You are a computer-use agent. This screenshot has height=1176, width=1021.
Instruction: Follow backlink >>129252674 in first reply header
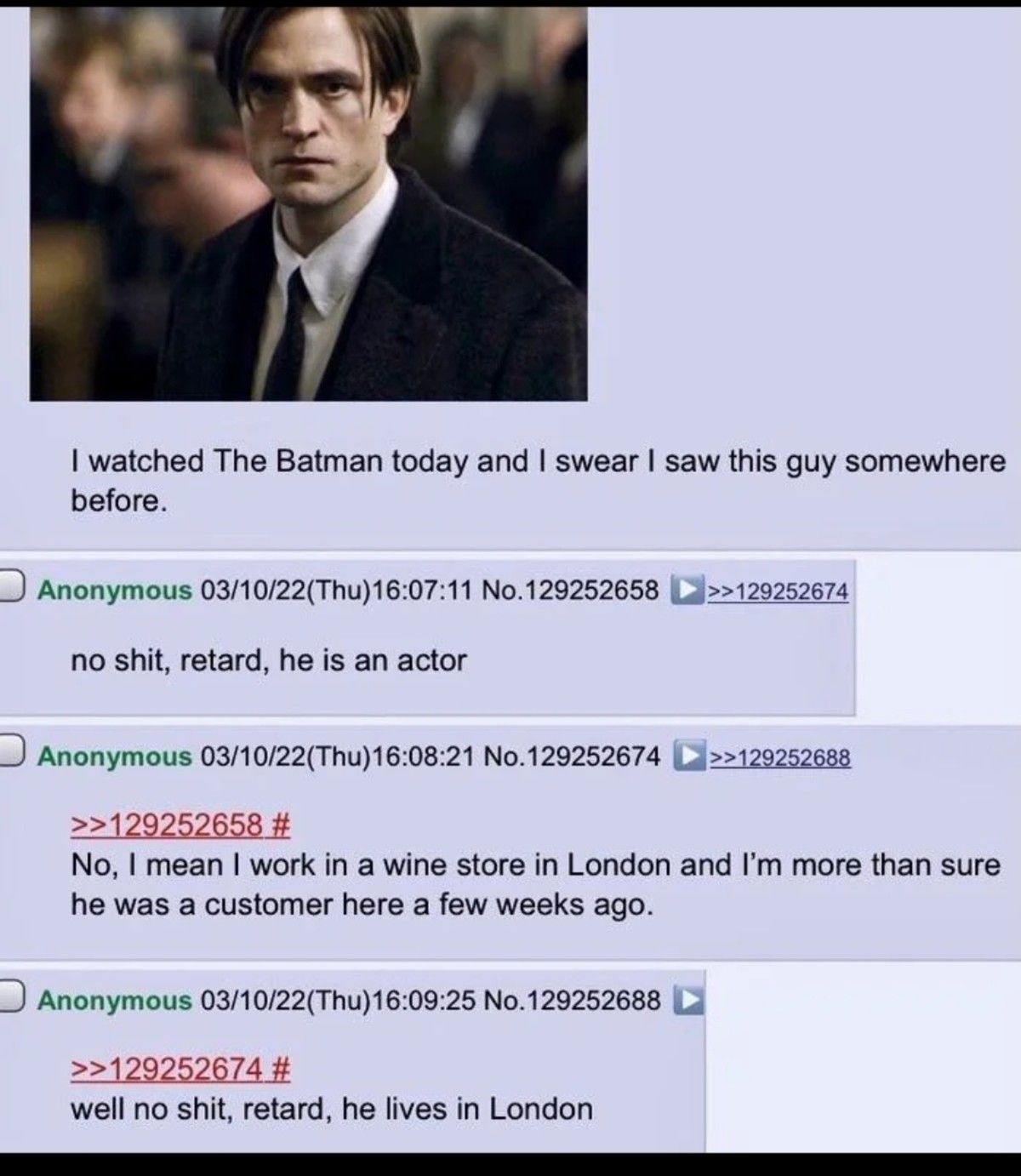pos(778,591)
